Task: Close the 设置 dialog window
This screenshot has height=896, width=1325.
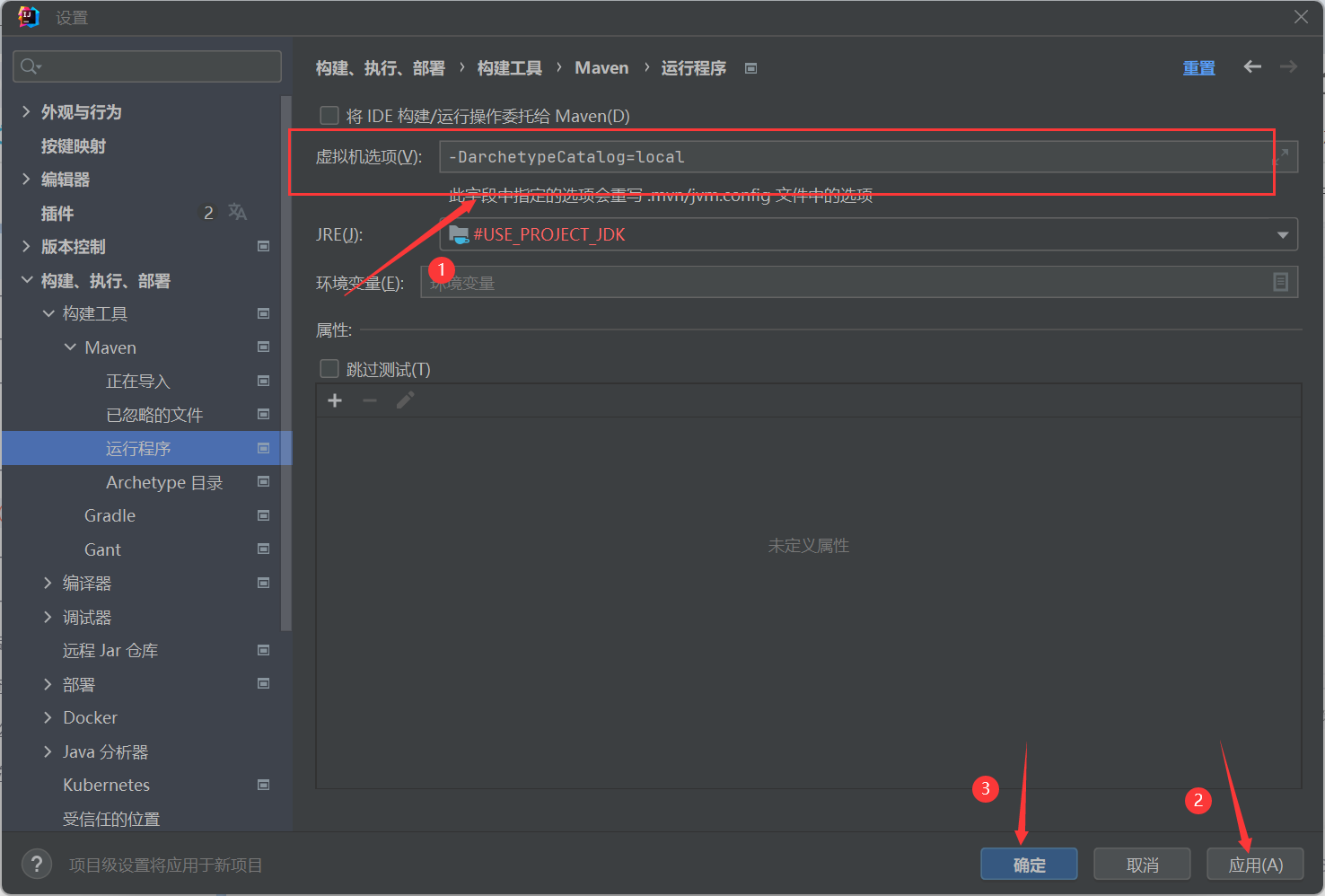Action: click(x=1301, y=17)
